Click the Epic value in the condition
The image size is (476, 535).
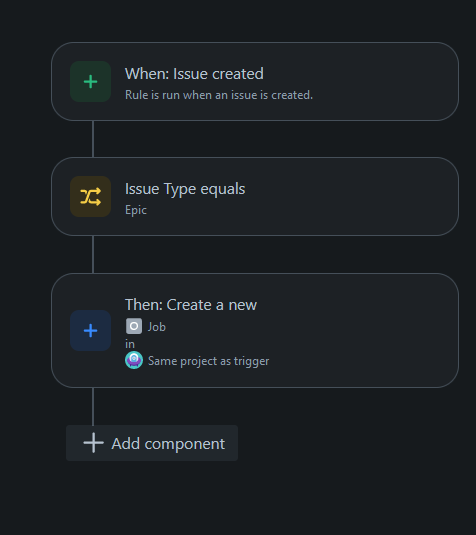136,210
